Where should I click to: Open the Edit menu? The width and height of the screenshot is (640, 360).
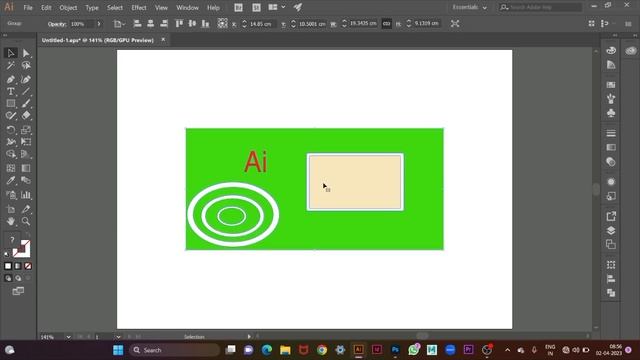pos(46,8)
